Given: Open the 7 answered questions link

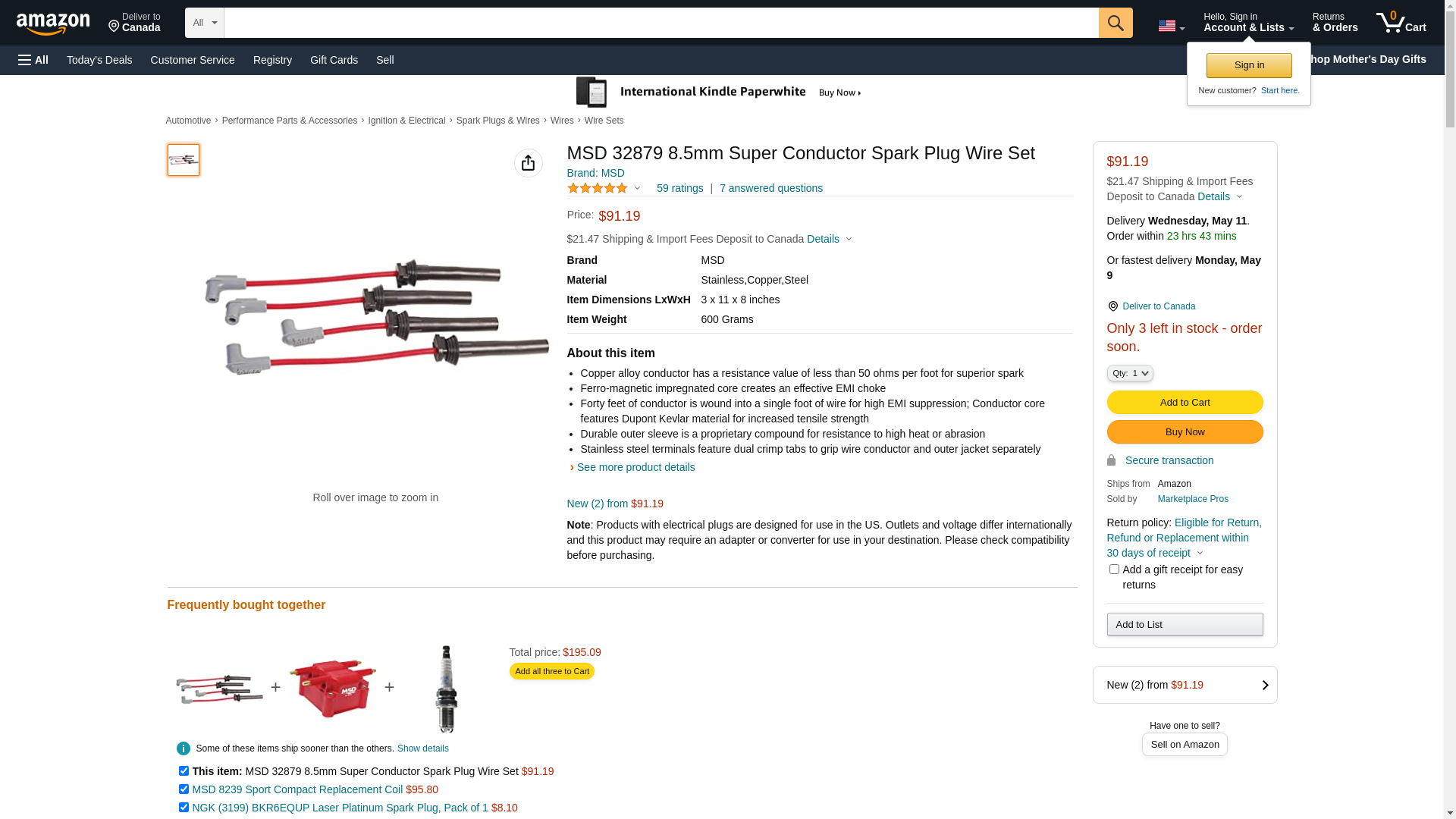Looking at the screenshot, I should 770,188.
